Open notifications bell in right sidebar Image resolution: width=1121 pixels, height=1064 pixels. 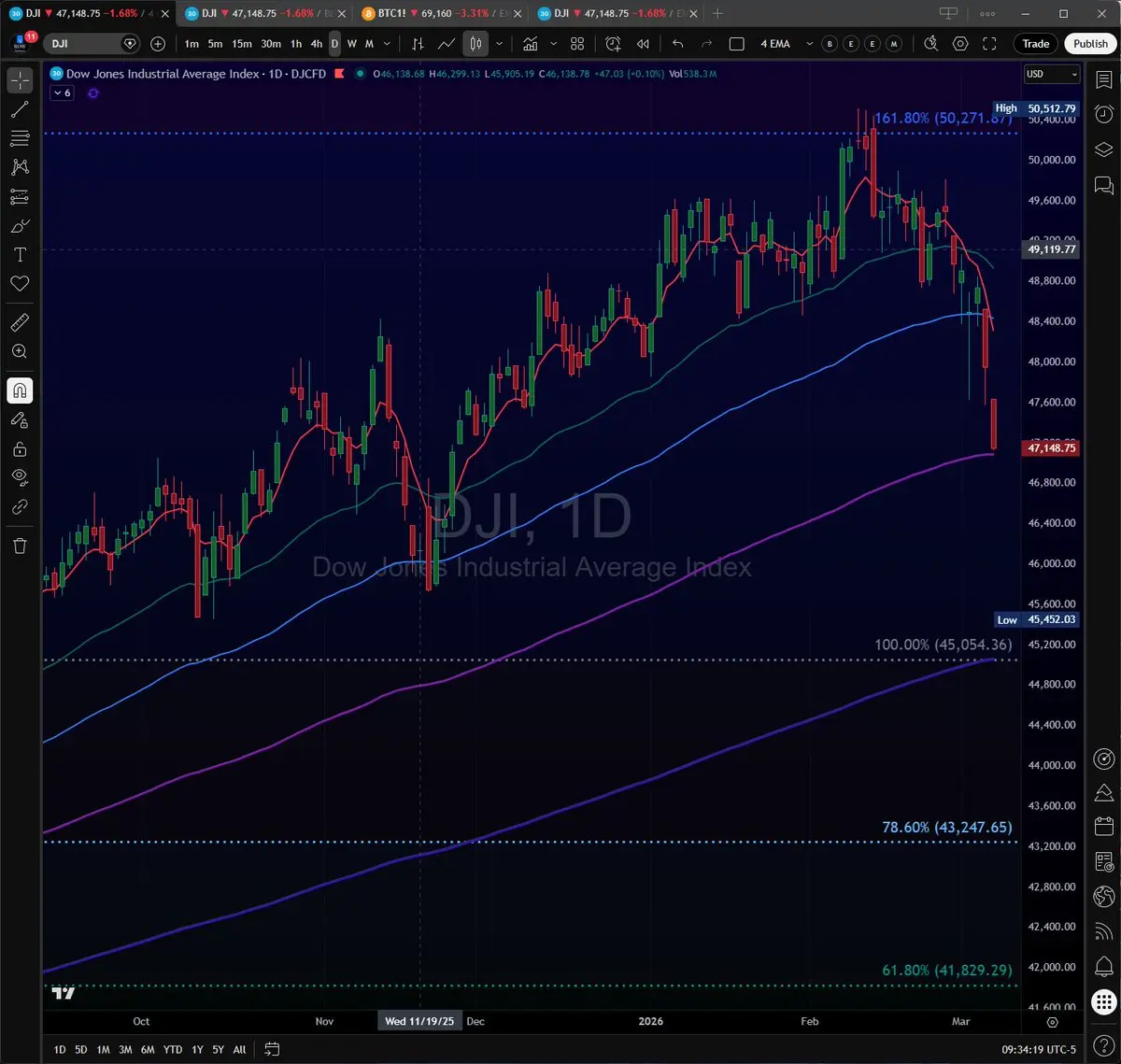point(1103,965)
